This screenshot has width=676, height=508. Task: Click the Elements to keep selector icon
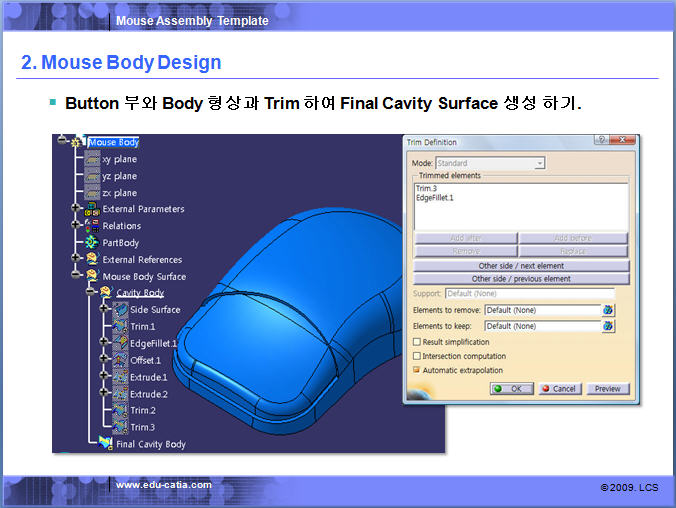(x=608, y=326)
